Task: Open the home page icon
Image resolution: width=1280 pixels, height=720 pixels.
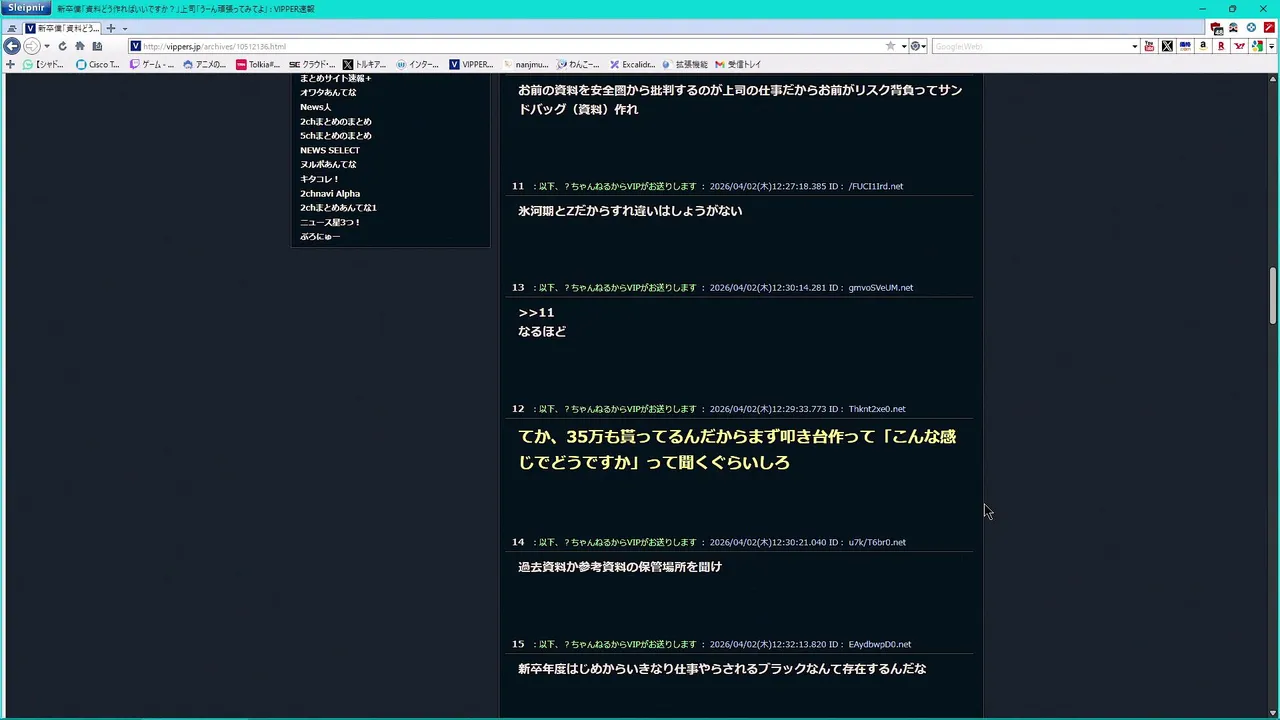Action: pos(80,46)
